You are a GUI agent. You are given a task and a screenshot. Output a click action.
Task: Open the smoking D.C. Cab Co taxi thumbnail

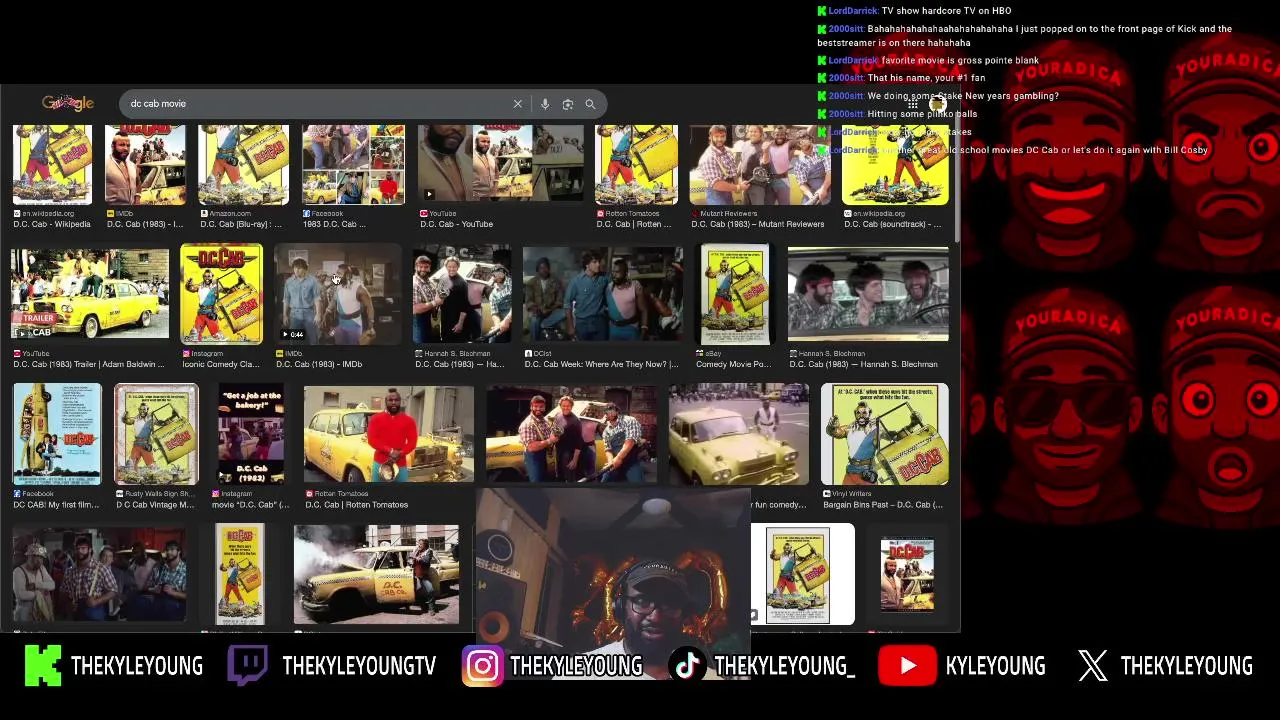[x=377, y=574]
